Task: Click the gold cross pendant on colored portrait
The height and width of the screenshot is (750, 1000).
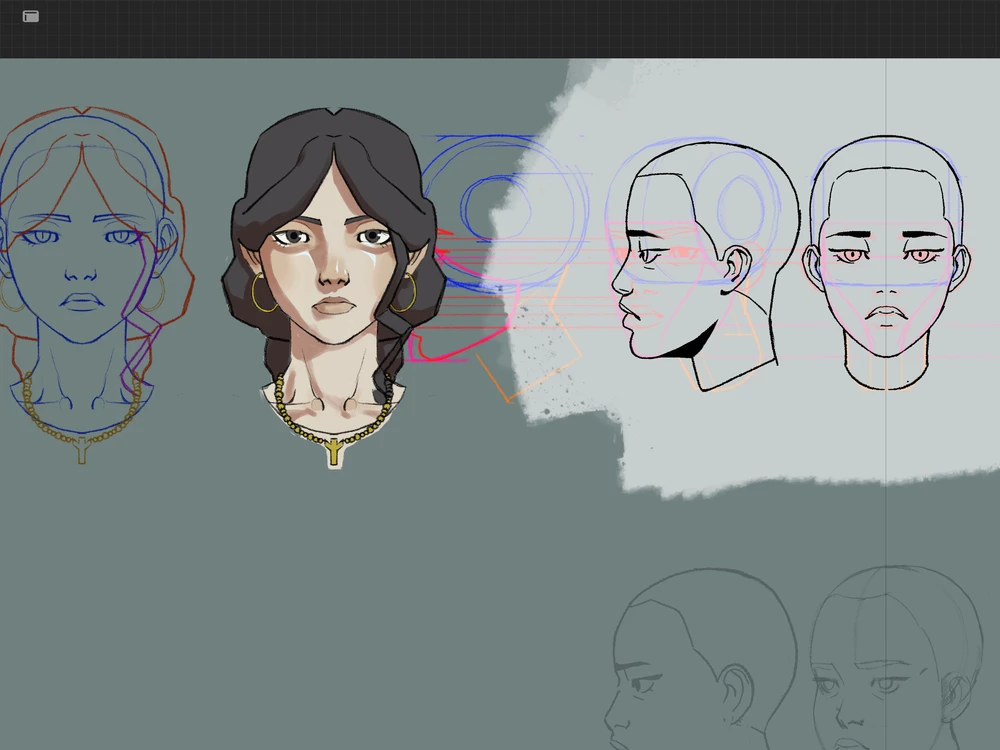Action: pos(333,453)
